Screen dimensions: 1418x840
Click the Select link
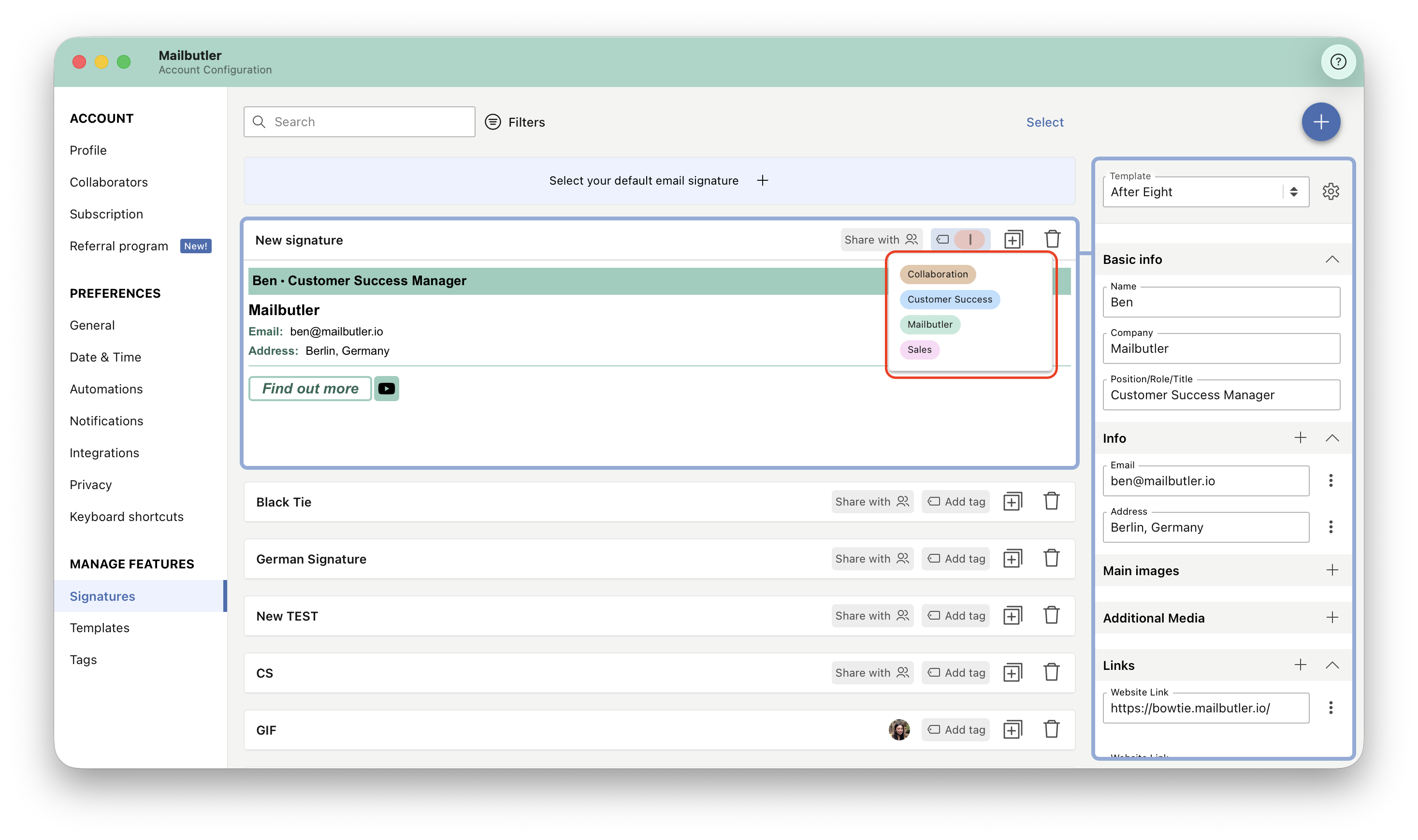pyautogui.click(x=1044, y=122)
